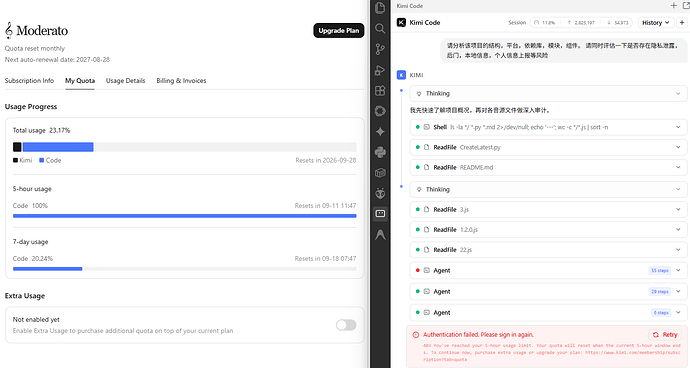Select the Kimi Code chat icon in activity bar
The image size is (690, 368).
[x=380, y=214]
